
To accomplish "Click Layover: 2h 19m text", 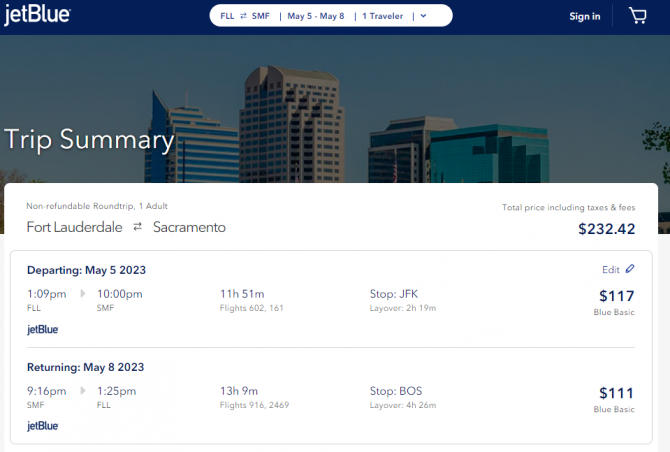I will click(x=403, y=308).
